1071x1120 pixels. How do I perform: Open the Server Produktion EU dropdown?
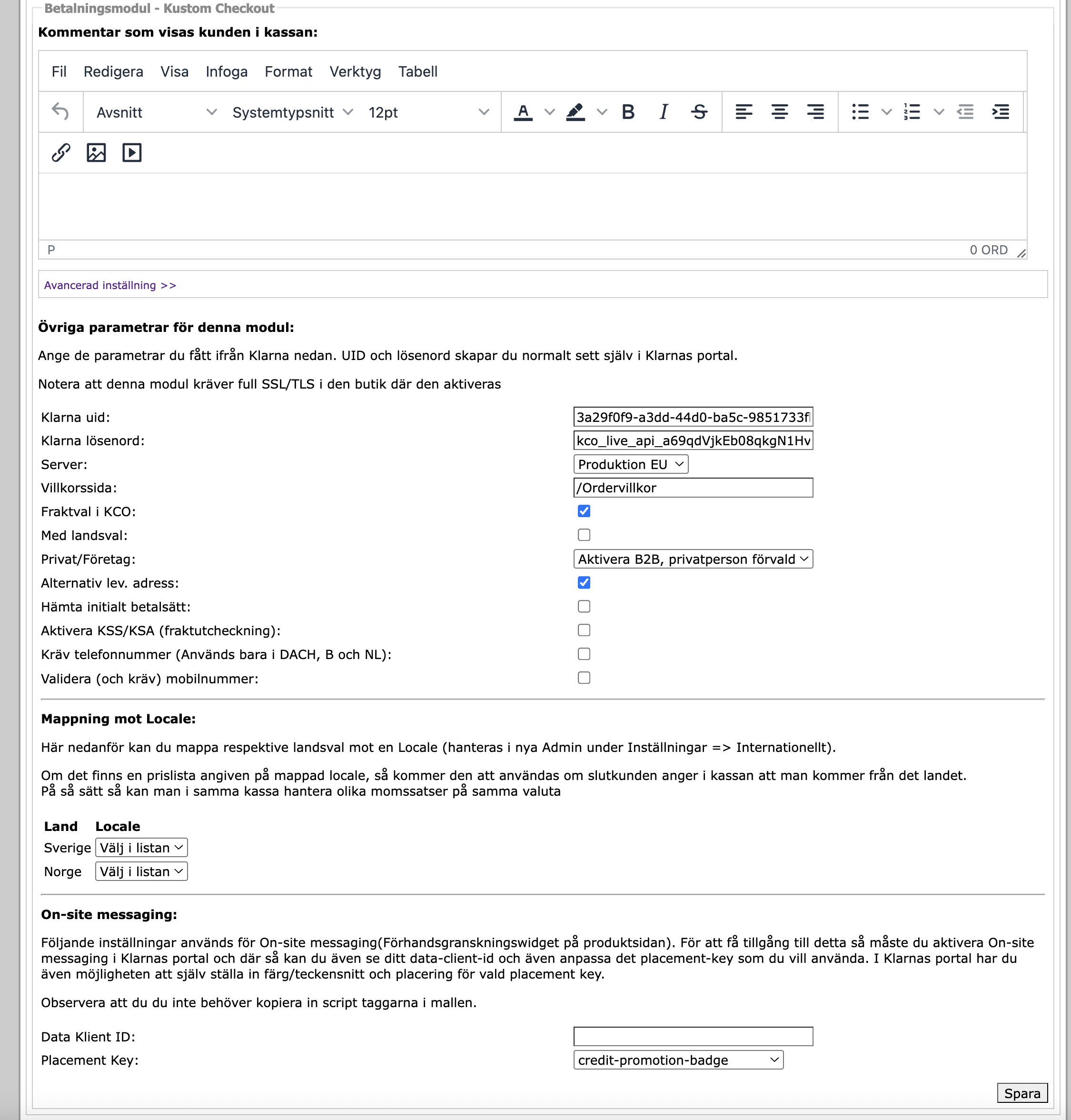tap(630, 464)
